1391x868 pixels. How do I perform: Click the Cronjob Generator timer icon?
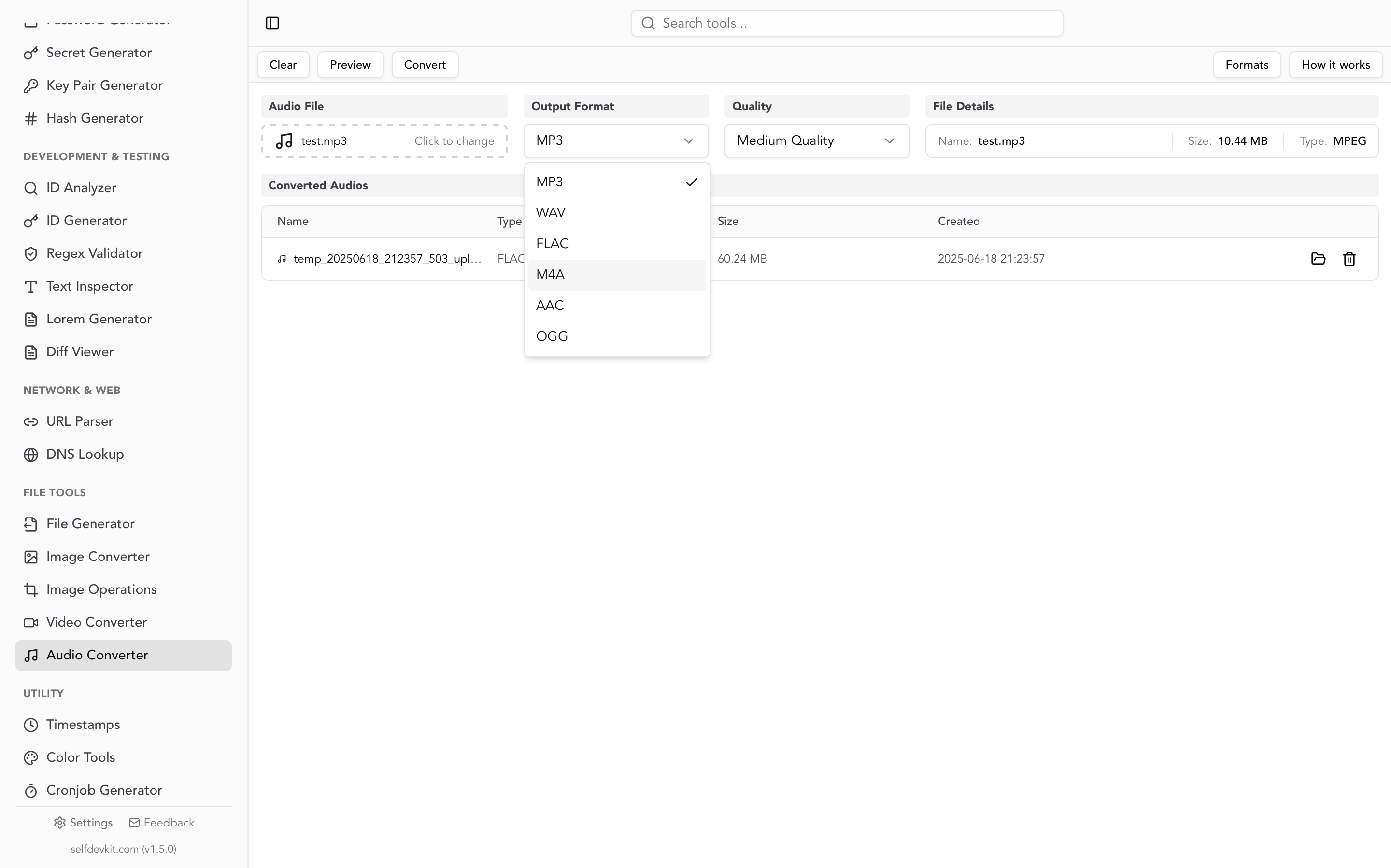click(31, 790)
